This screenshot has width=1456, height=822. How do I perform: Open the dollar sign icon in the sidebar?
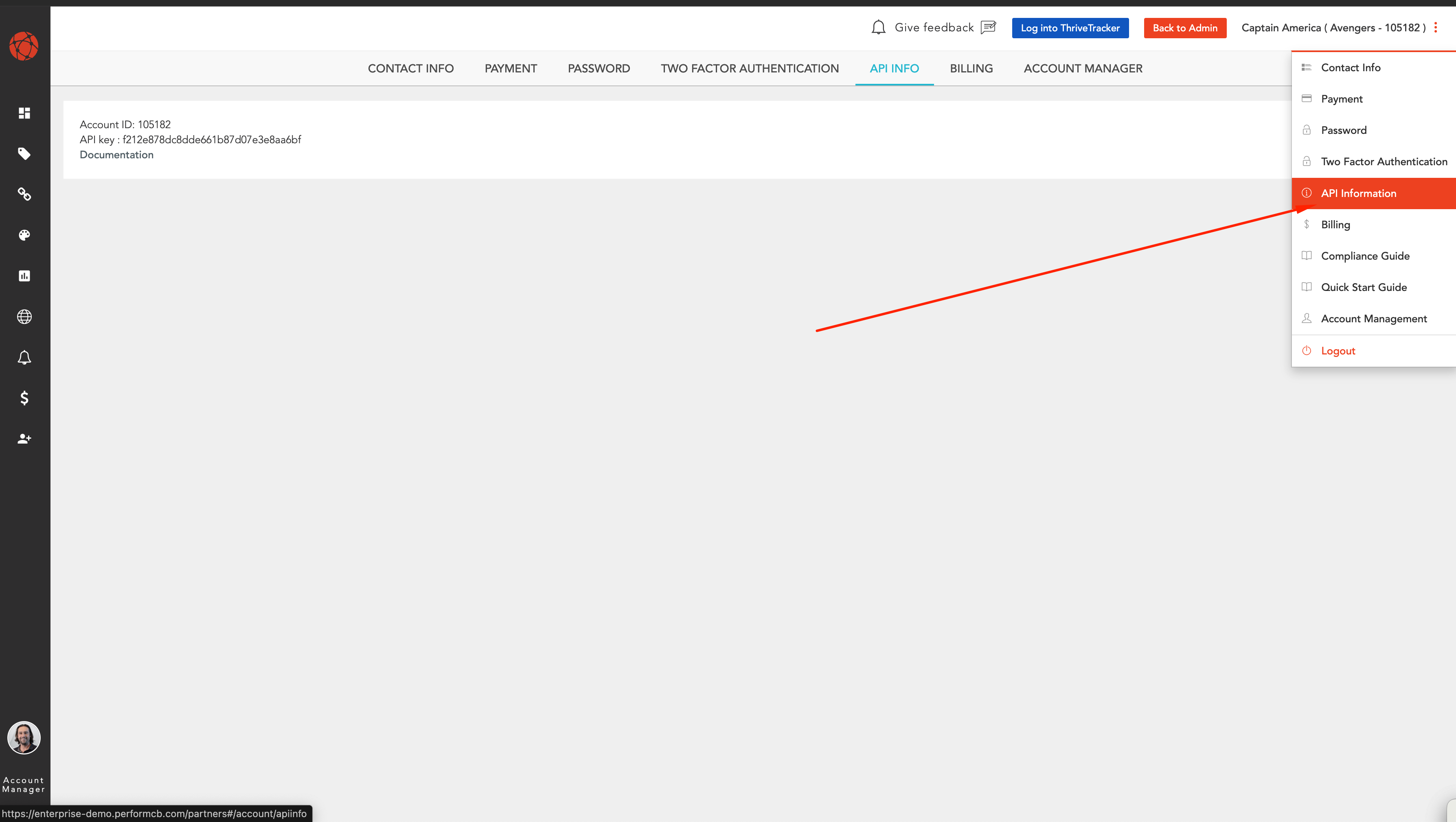click(x=24, y=398)
